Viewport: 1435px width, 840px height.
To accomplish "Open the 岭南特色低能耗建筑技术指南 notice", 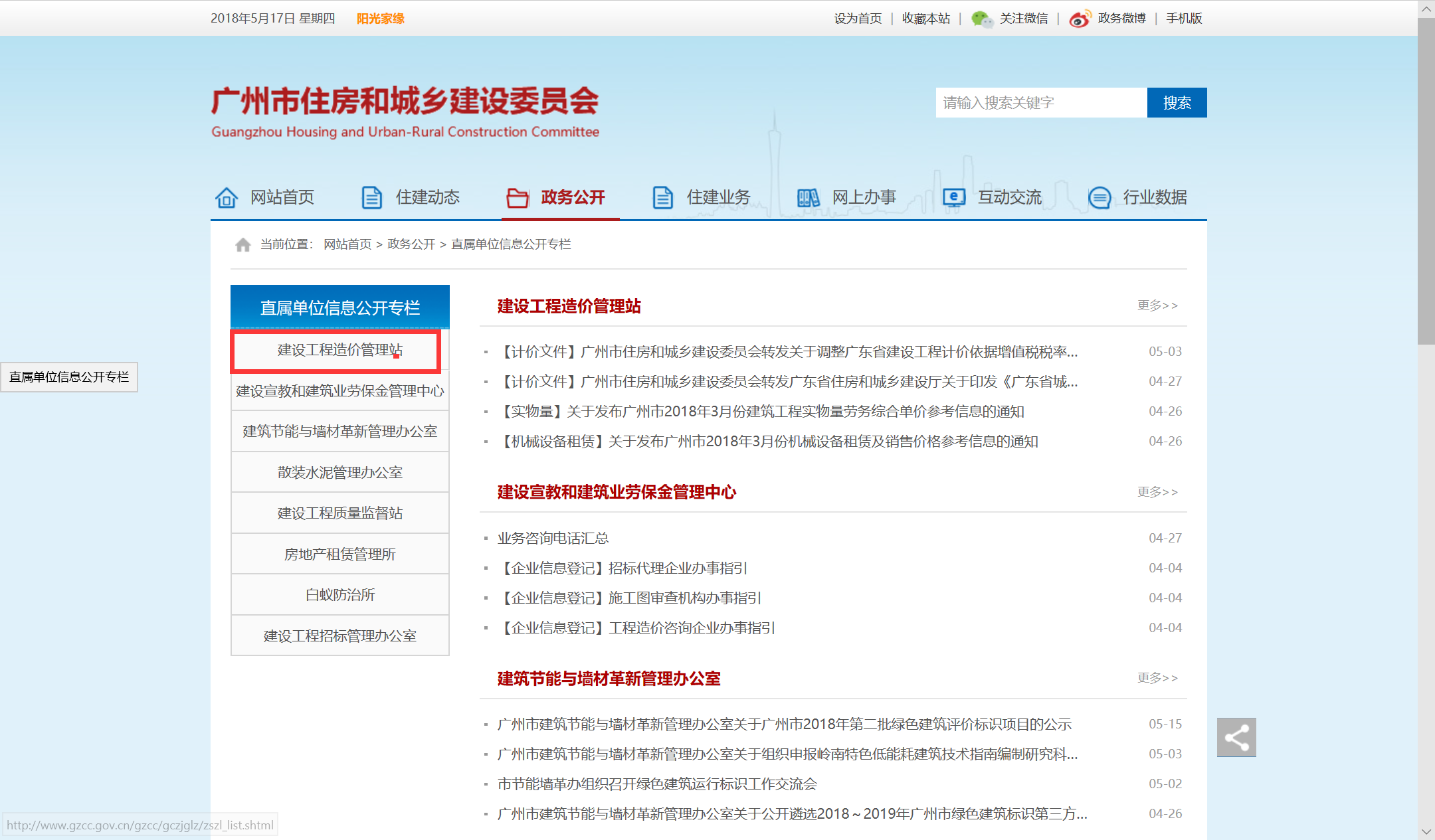I will [788, 754].
